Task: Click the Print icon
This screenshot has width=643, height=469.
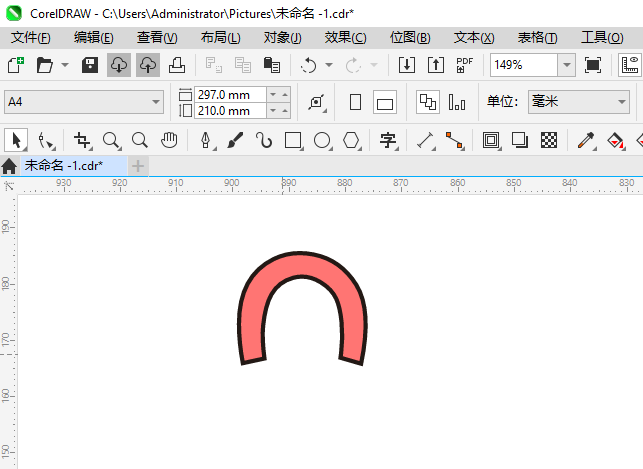Action: coord(177,65)
